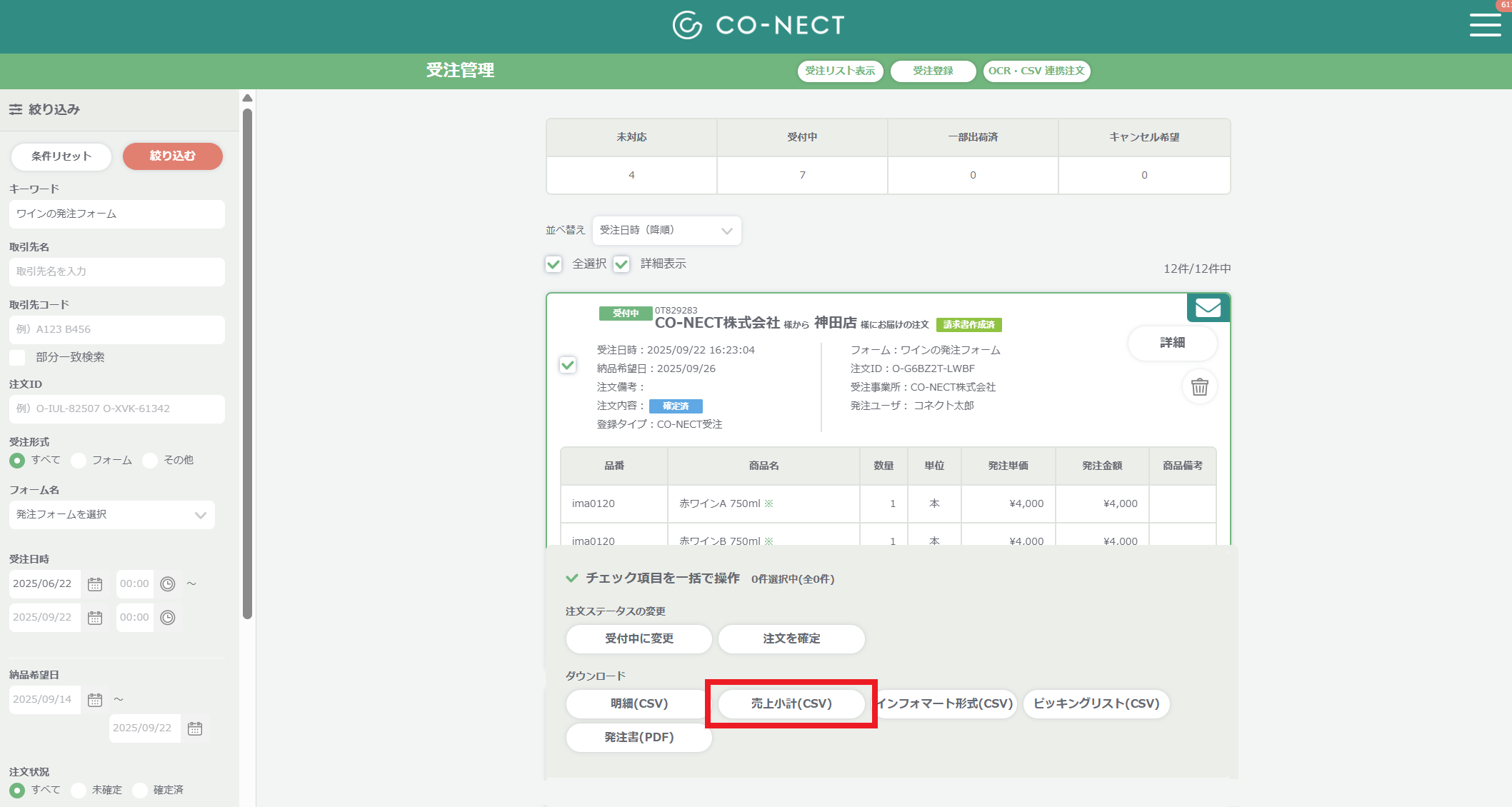
Task: Select 注文状況 未確定 radio
Action: [79, 791]
